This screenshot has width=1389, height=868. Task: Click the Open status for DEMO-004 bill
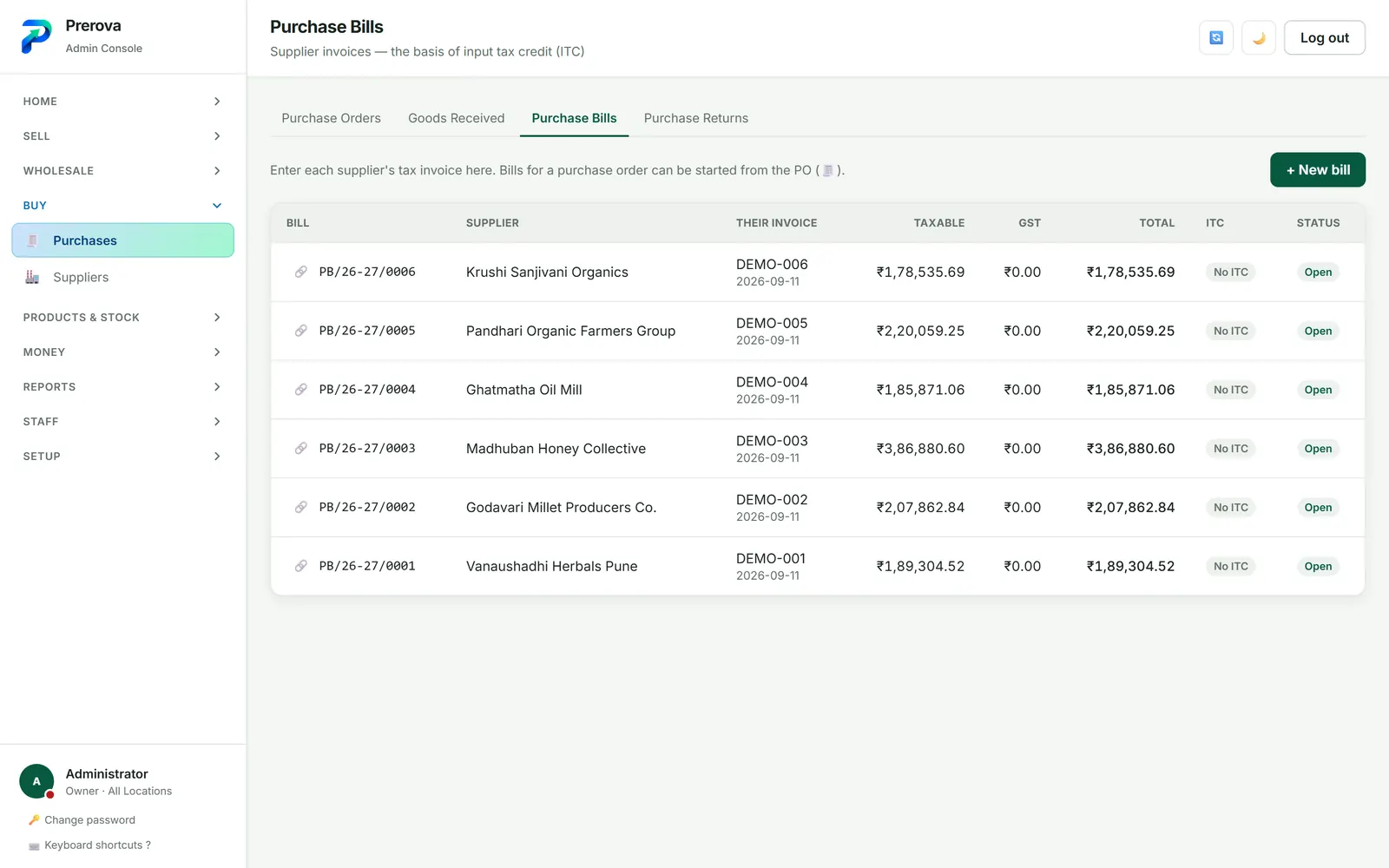click(x=1318, y=390)
